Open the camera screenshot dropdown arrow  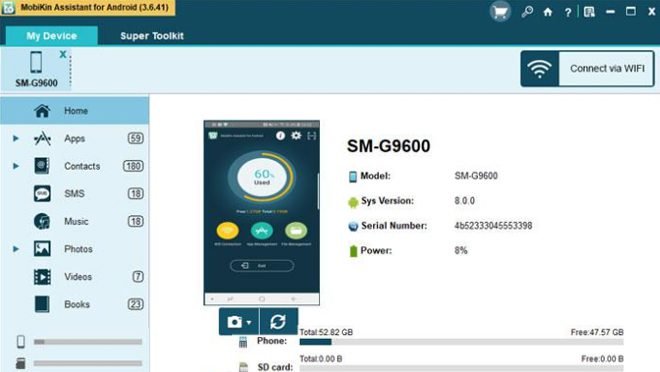[249, 323]
